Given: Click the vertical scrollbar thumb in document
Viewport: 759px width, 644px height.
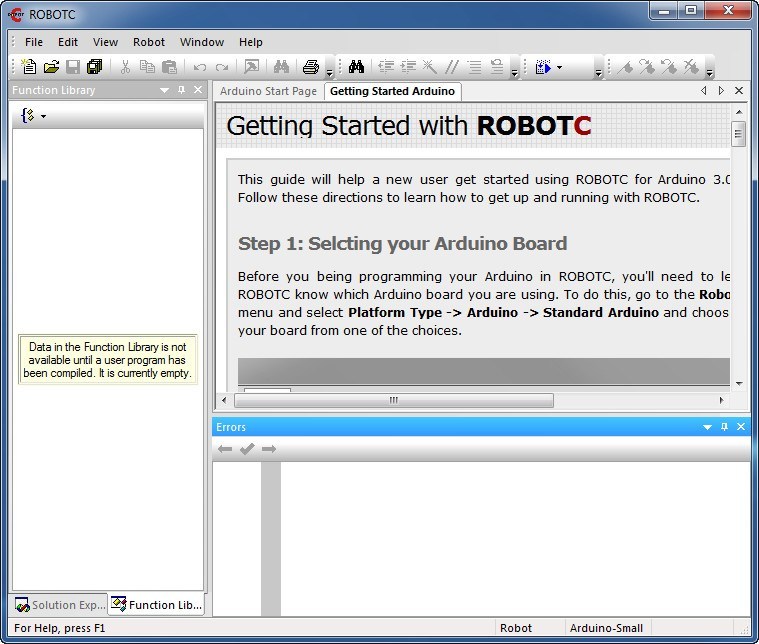Looking at the screenshot, I should point(738,134).
